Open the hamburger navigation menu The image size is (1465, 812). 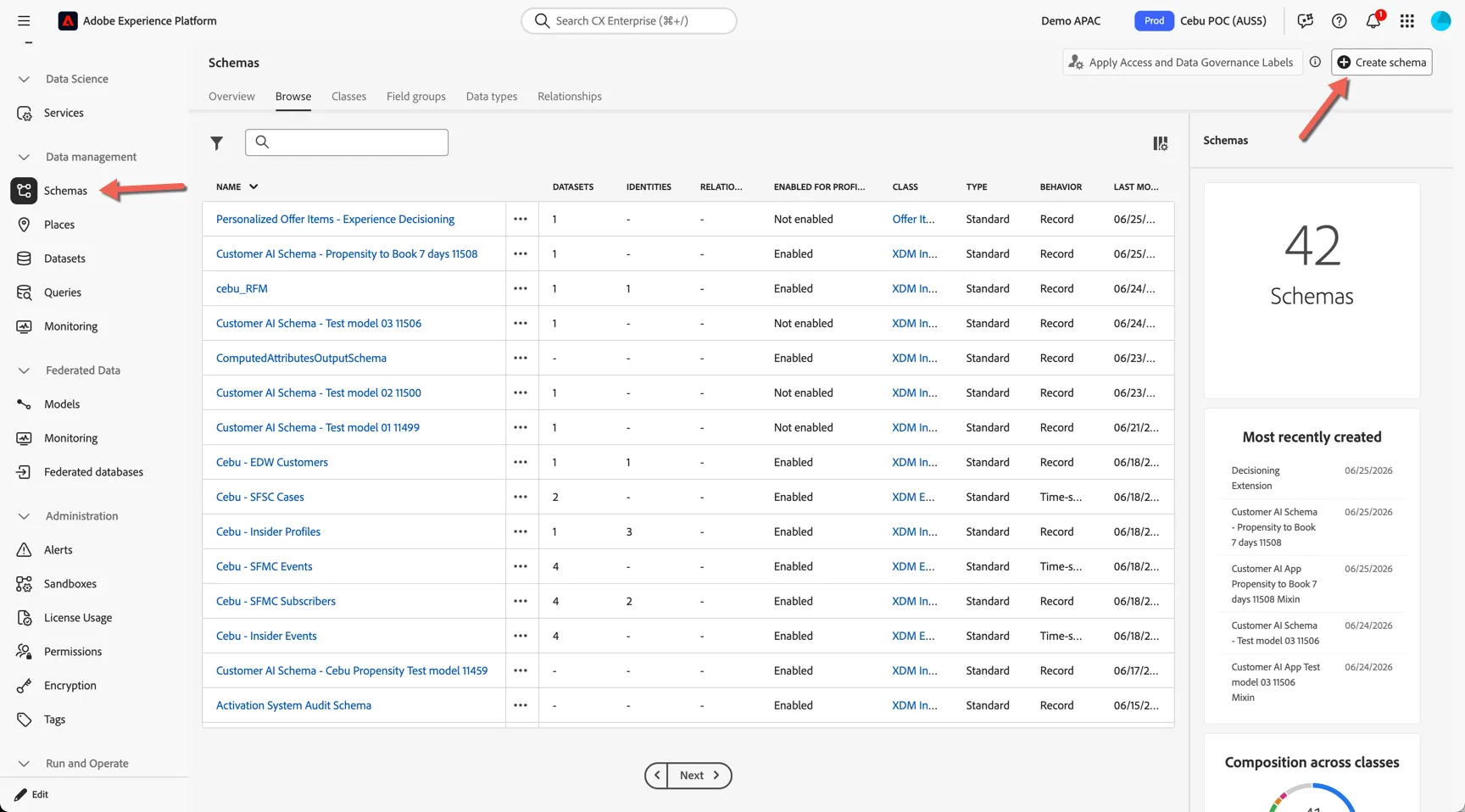(24, 20)
